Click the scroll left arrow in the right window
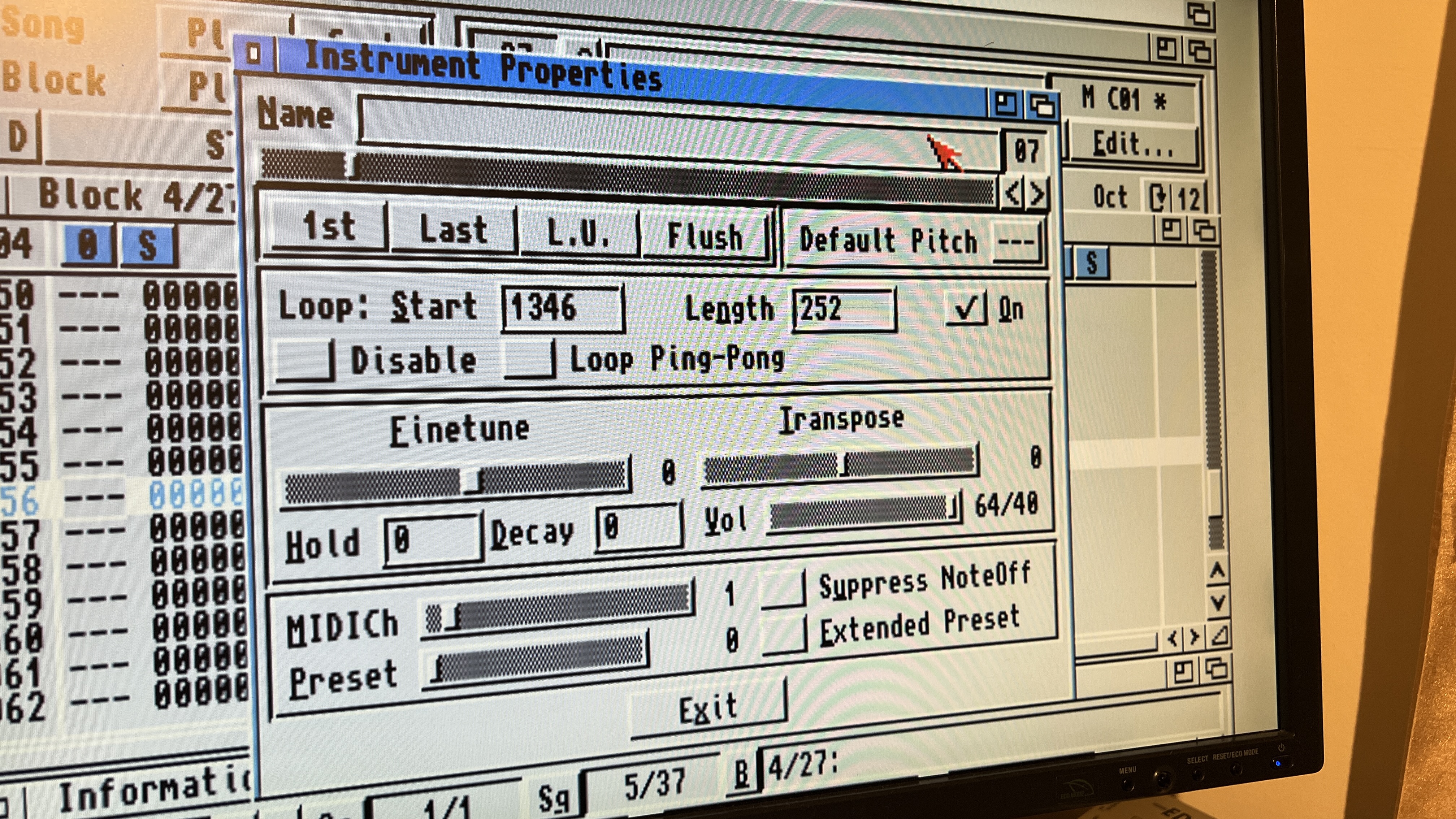Screen dimensions: 1456x819 point(1172,639)
